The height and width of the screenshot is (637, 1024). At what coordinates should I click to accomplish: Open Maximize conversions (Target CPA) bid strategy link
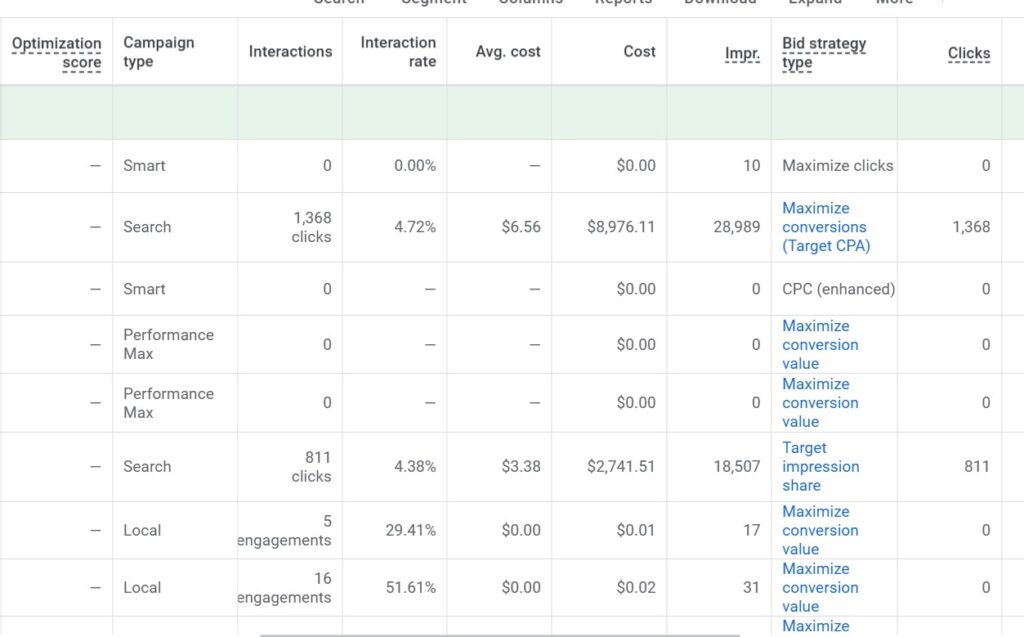tap(825, 227)
